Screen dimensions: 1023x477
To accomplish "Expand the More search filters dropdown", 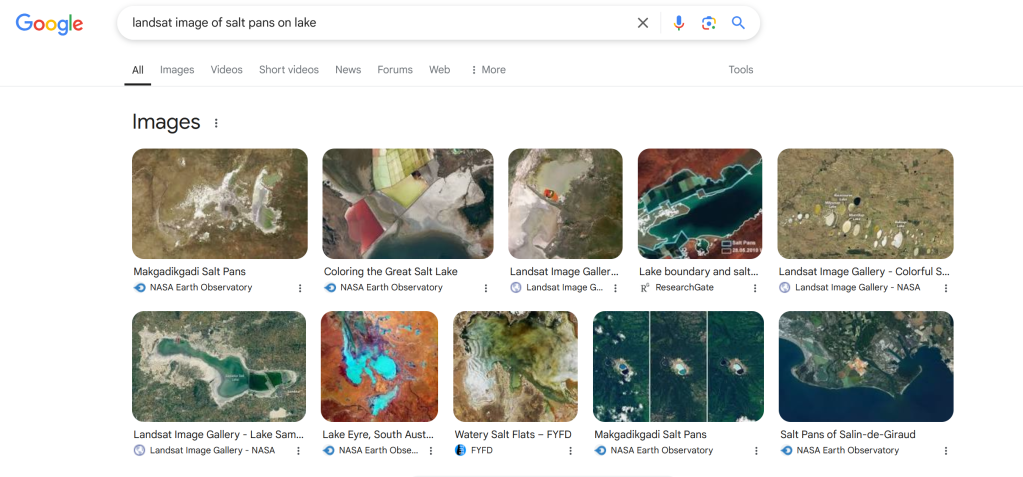I will [488, 70].
